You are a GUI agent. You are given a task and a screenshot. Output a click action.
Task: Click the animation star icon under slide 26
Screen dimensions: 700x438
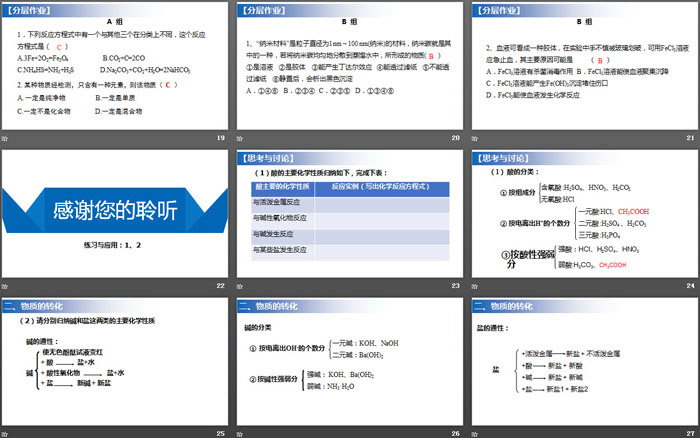pos(240,432)
